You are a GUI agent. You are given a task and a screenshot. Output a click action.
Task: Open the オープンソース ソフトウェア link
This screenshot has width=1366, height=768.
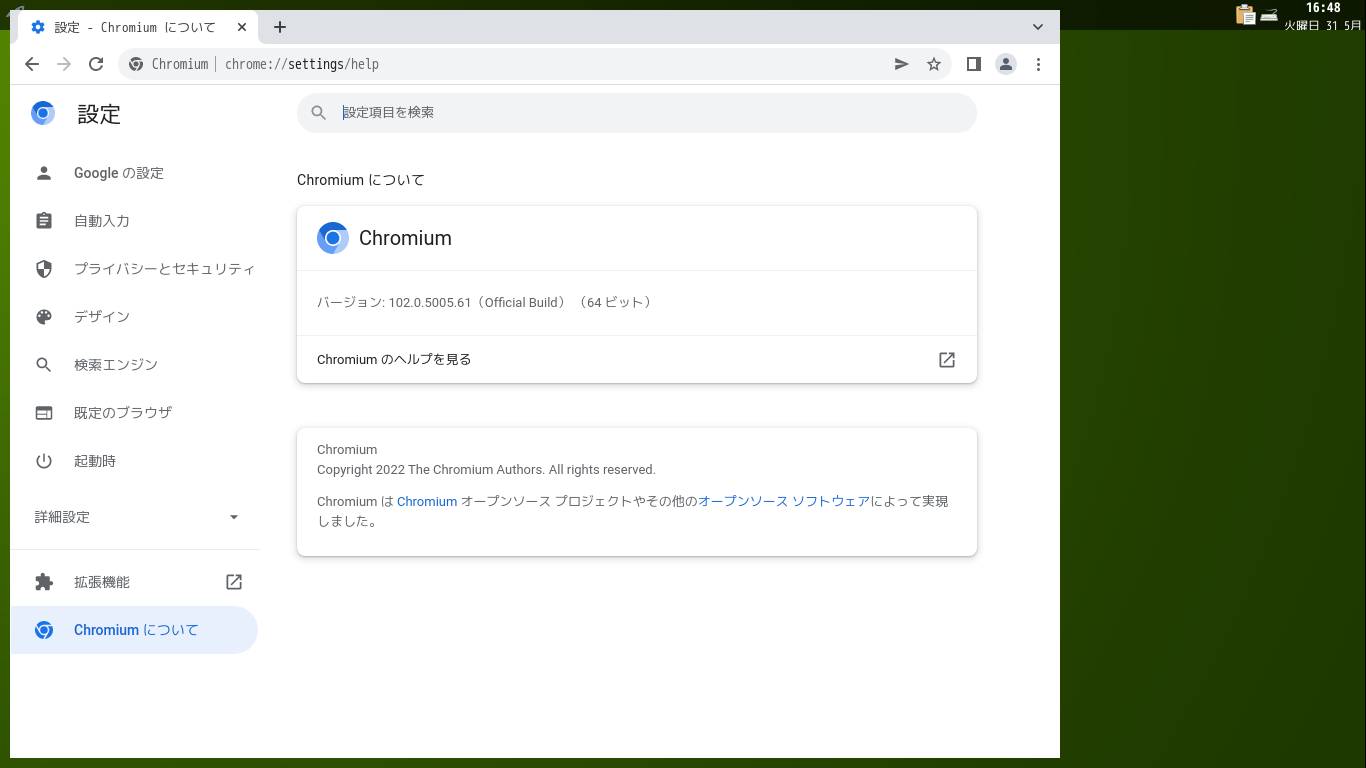click(x=784, y=501)
